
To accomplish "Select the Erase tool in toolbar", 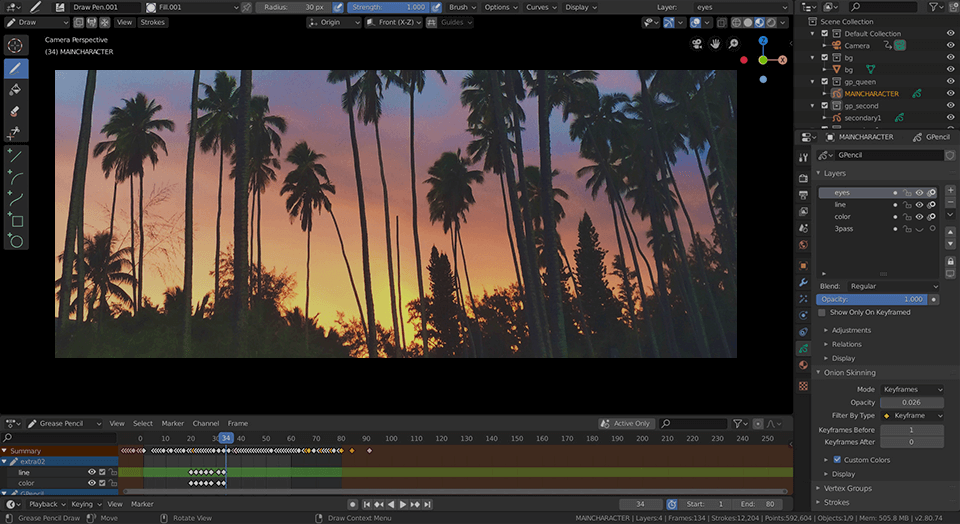I will point(16,111).
